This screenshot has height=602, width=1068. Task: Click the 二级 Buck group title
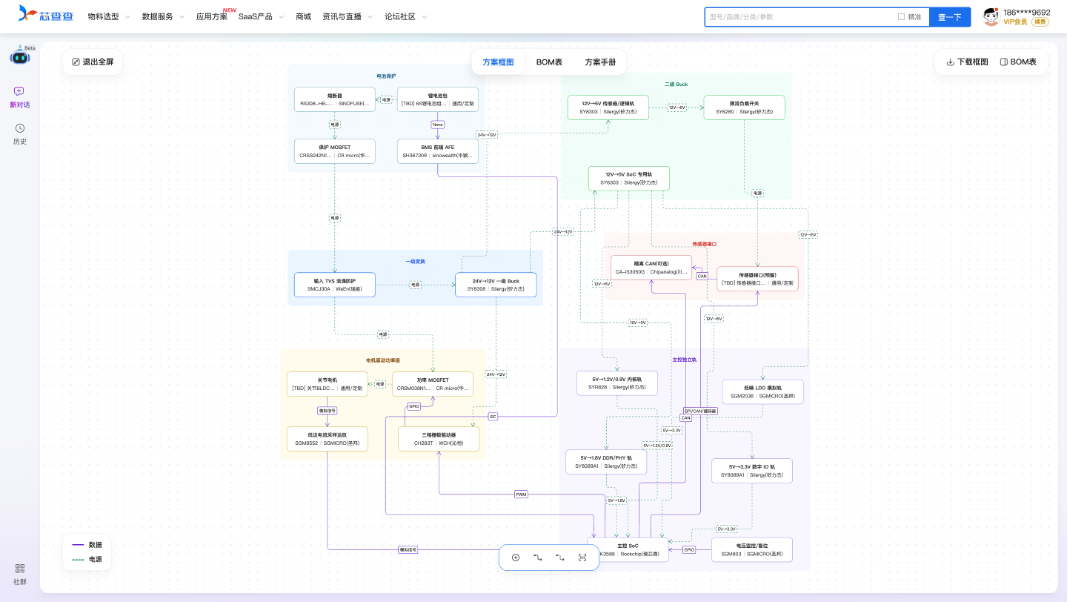coord(676,84)
